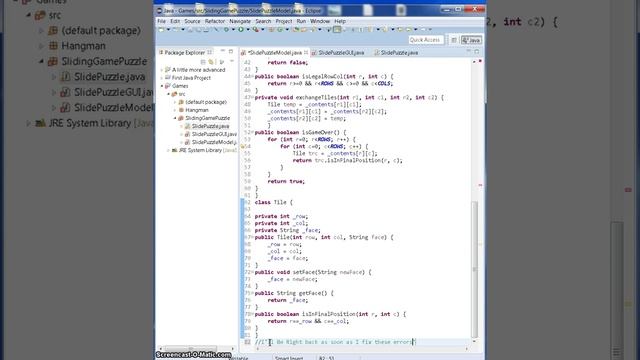This screenshot has width=640, height=360.
Task: Click the 'return true;' code line
Action: click(286, 181)
